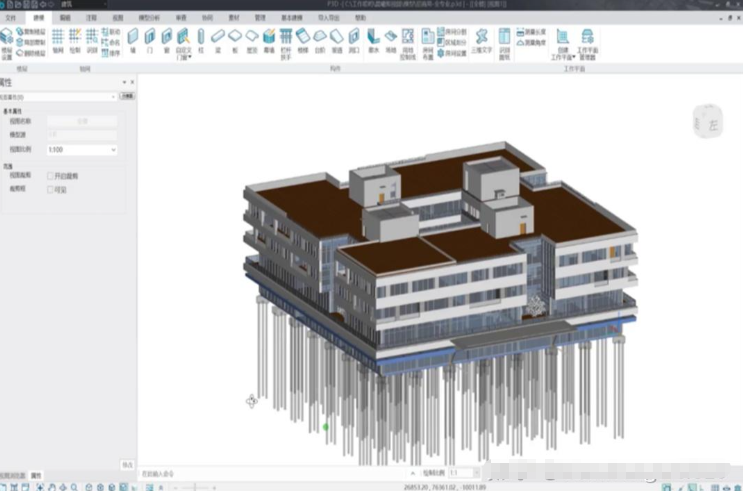
Task: Select the 梁 (beam) tool
Action: click(217, 40)
